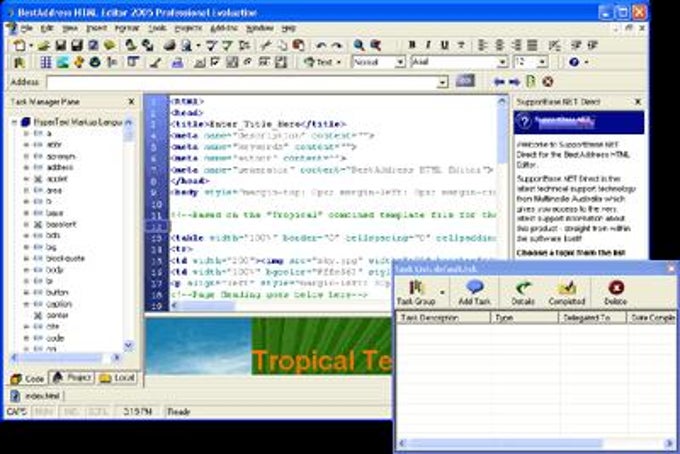Toggle Strikethrough formatting

click(461, 45)
